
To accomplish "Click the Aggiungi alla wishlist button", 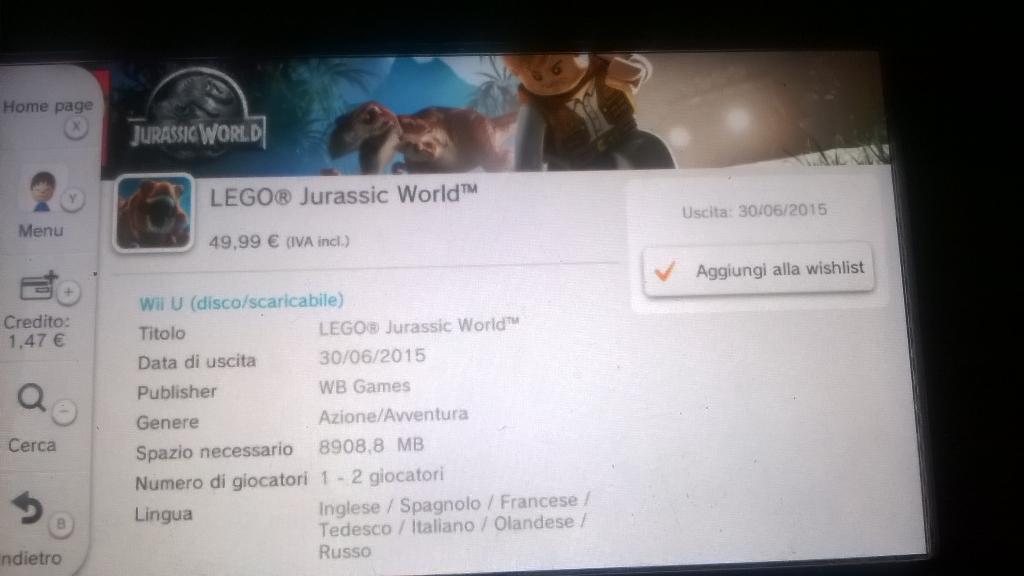I will tap(760, 269).
